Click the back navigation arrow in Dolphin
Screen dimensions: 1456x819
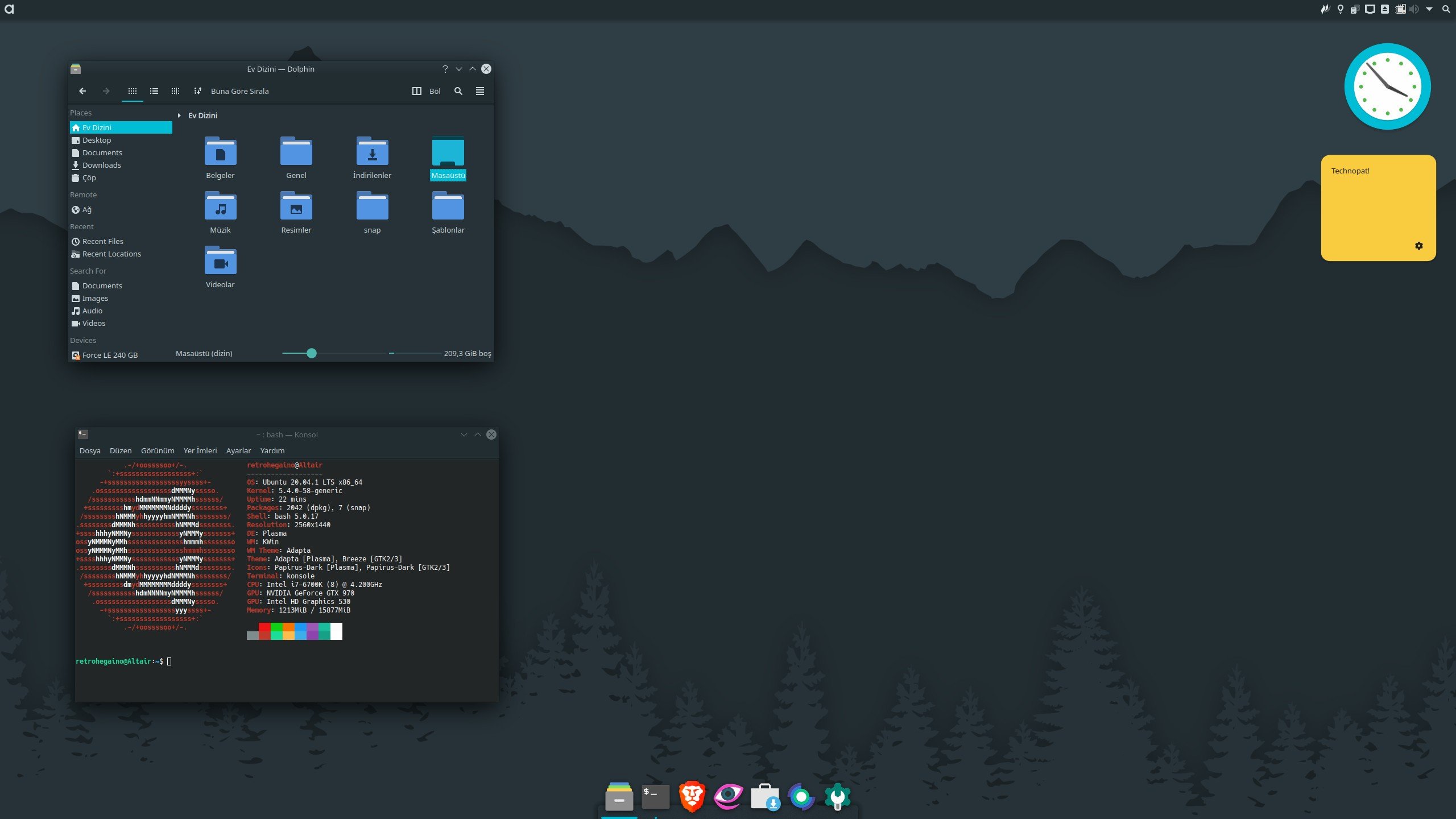point(82,91)
